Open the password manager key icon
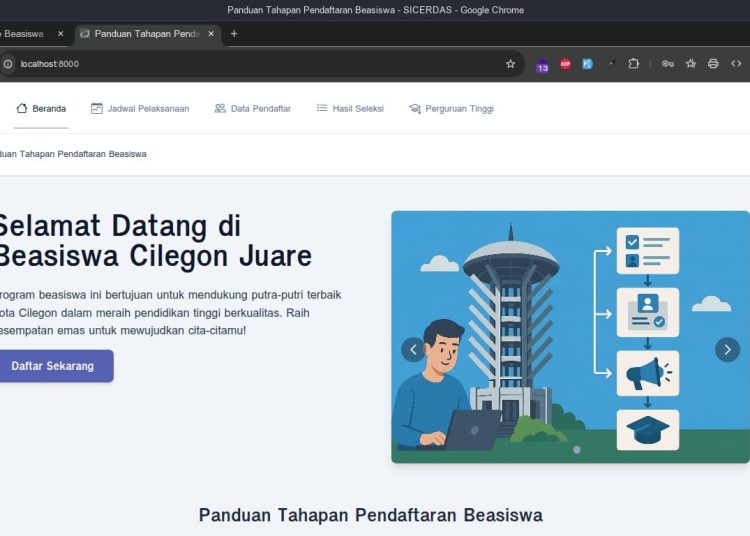This screenshot has height=536, width=750. pos(667,64)
